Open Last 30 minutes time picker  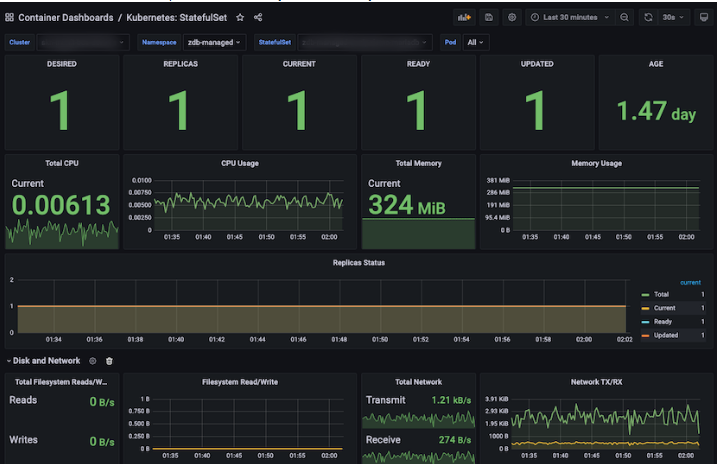click(x=570, y=17)
